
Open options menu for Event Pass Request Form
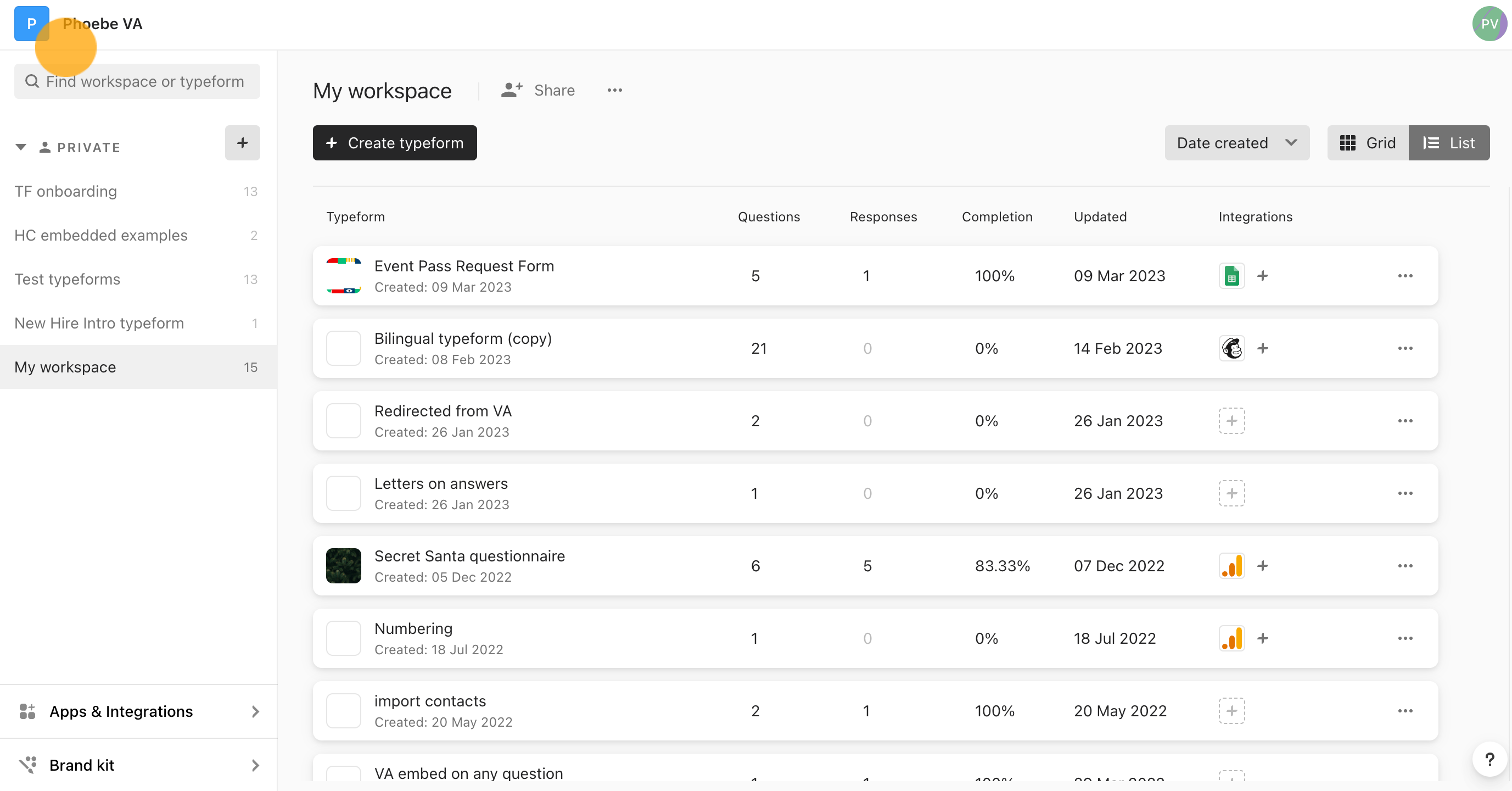tap(1404, 276)
